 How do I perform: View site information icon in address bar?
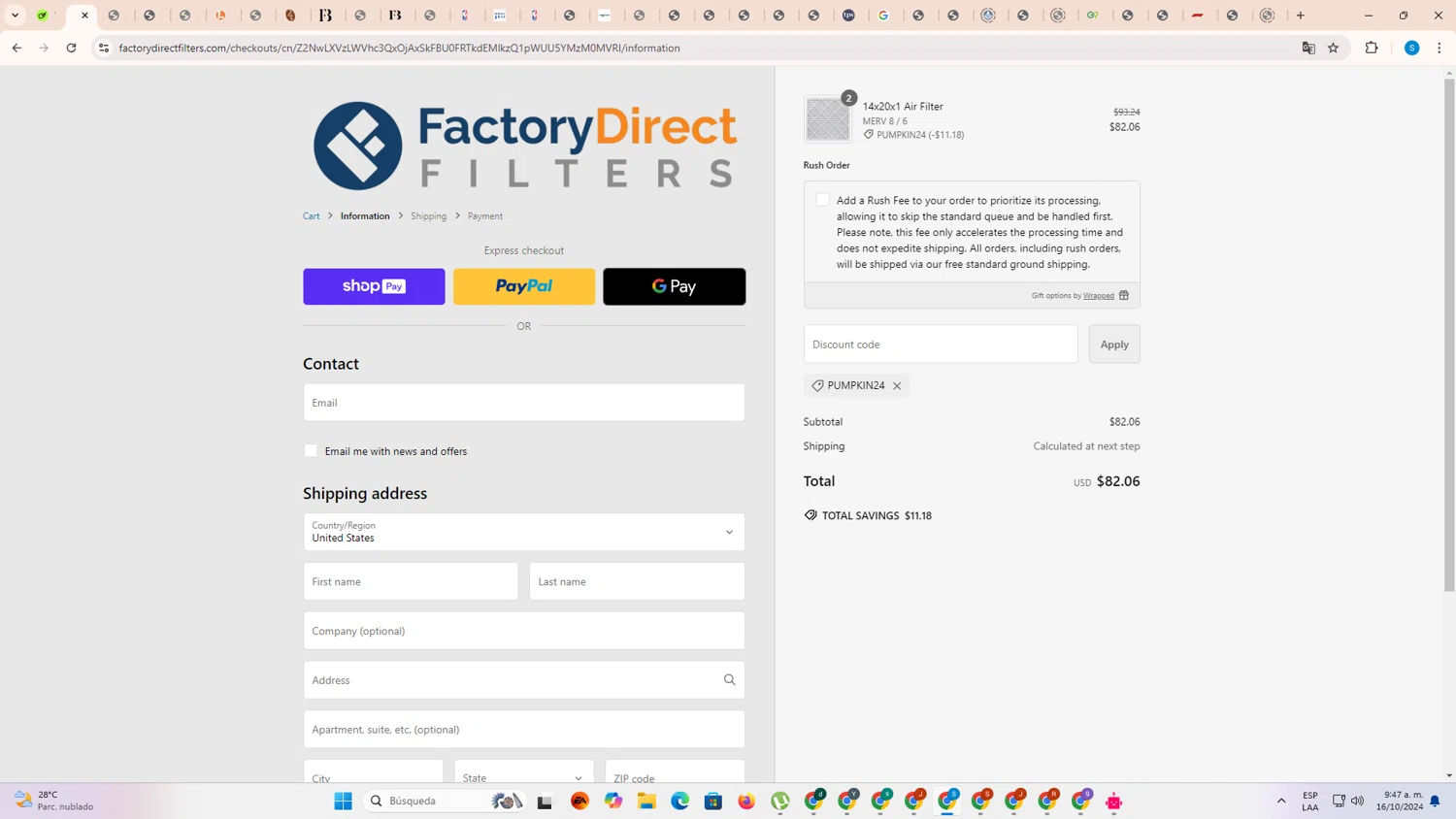(x=104, y=48)
